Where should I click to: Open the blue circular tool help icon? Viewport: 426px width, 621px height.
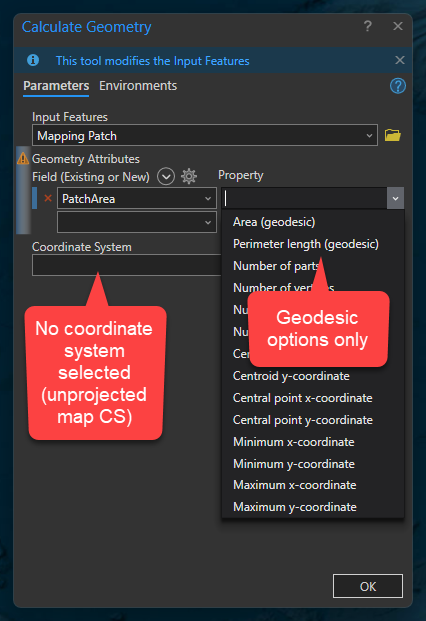click(397, 86)
